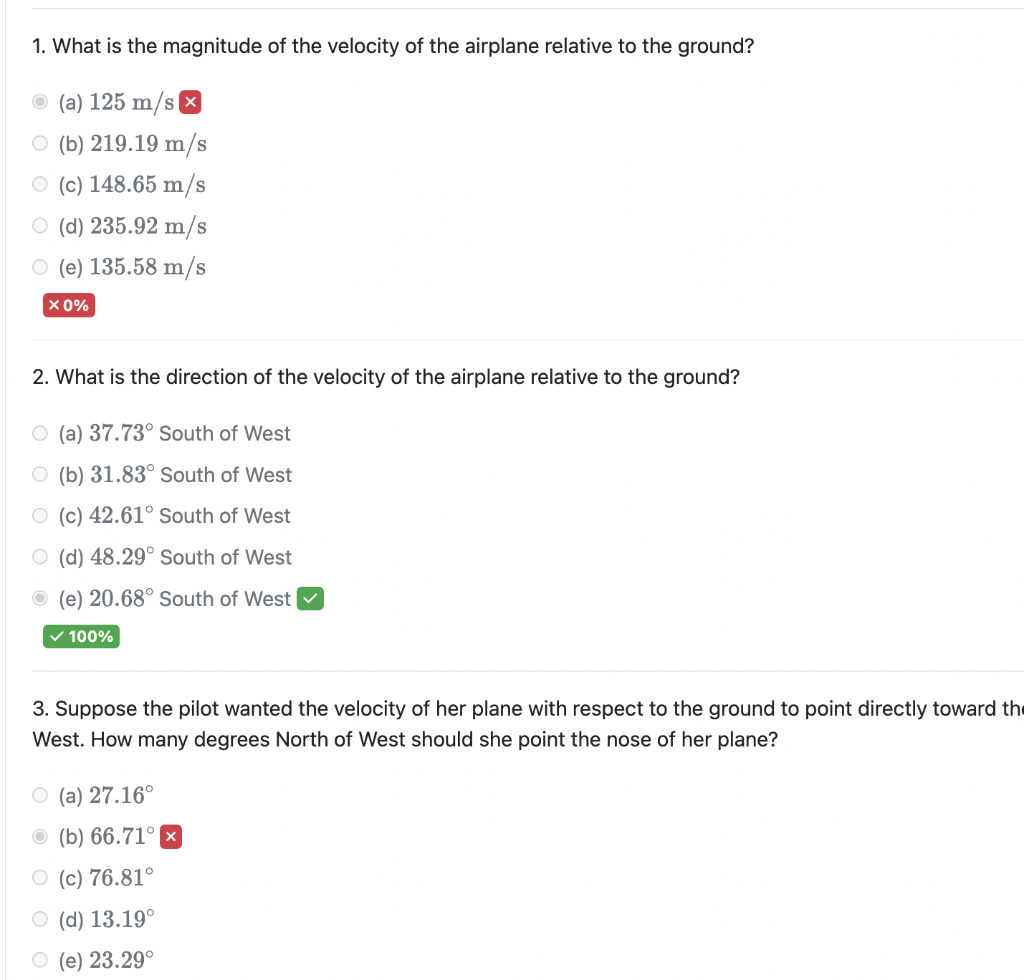Click question 2 heading text
The image size is (1024, 980).
click(x=384, y=376)
